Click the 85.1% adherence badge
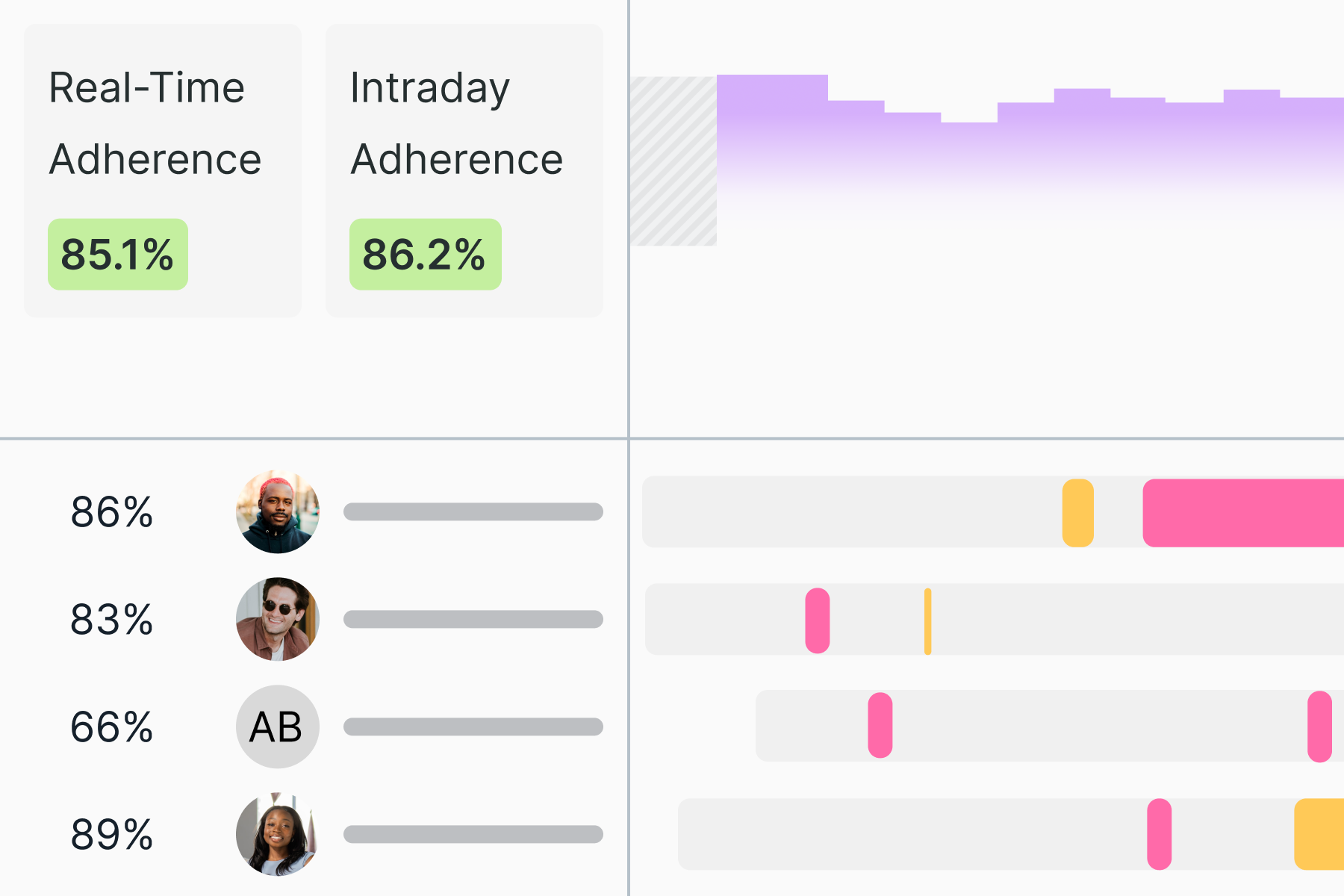The image size is (1344, 896). click(118, 255)
